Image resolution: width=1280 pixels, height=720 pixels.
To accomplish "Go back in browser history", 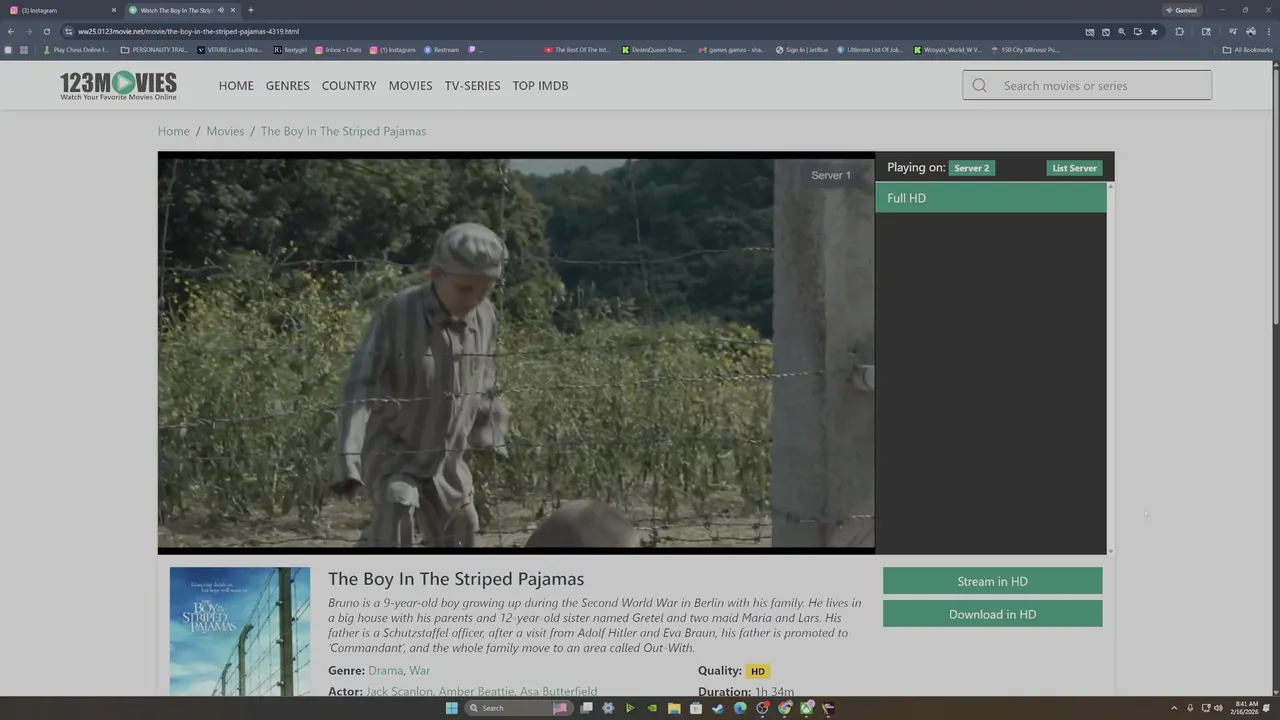I will [10, 31].
